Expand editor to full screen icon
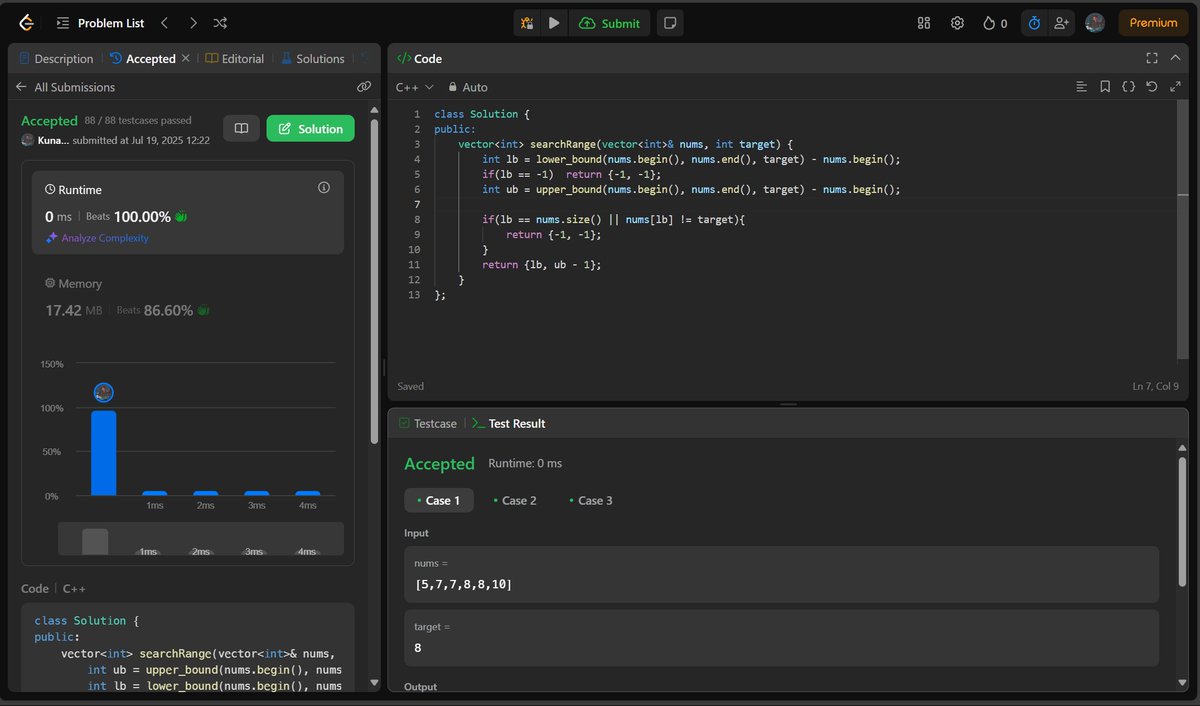Screen dimensions: 1200x706 pyautogui.click(x=1175, y=87)
